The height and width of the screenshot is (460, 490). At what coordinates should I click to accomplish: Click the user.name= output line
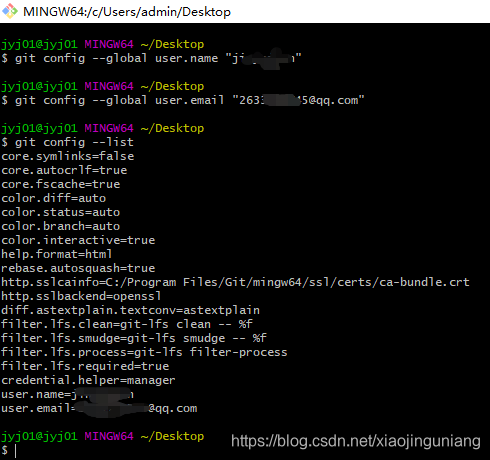point(68,394)
